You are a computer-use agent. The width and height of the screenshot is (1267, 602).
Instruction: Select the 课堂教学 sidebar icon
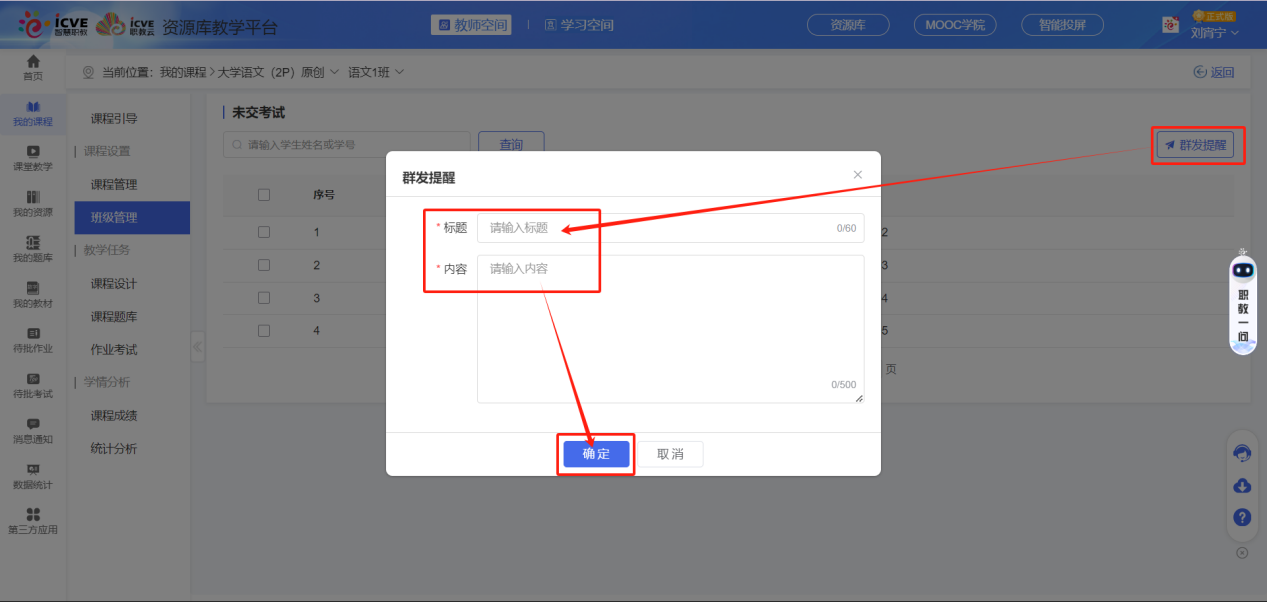32,158
